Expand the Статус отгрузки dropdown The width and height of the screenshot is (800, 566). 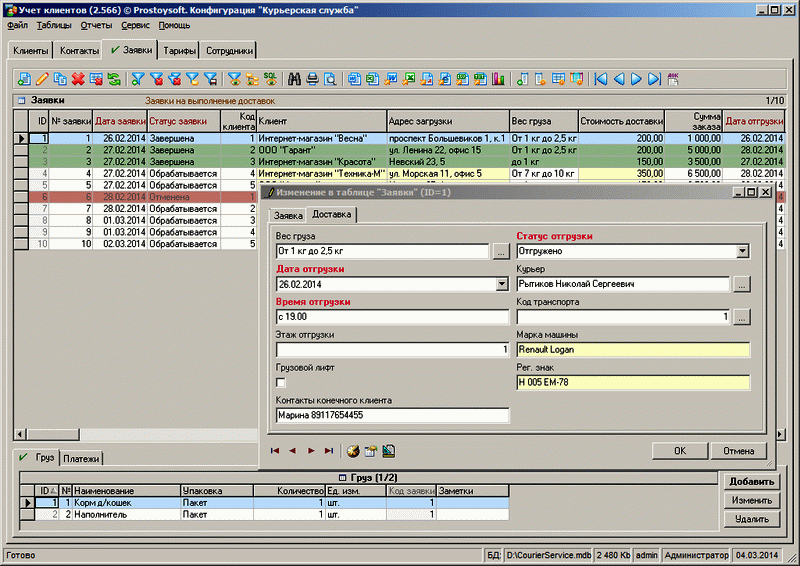click(x=742, y=252)
